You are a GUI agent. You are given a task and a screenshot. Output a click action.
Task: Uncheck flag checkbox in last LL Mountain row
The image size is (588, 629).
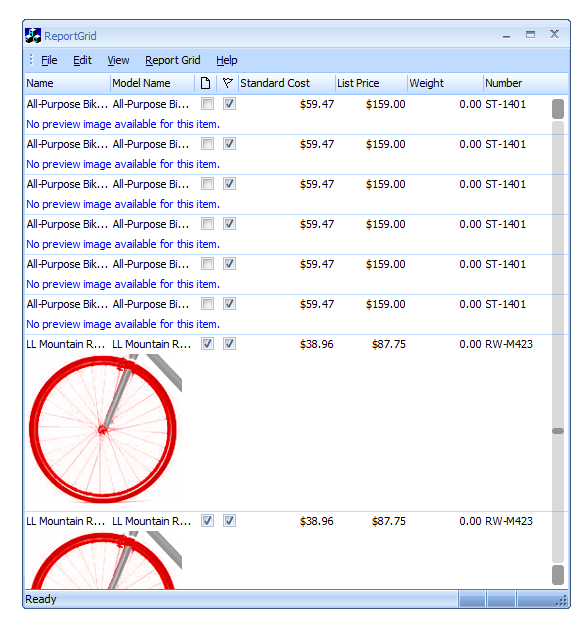pyautogui.click(x=229, y=521)
